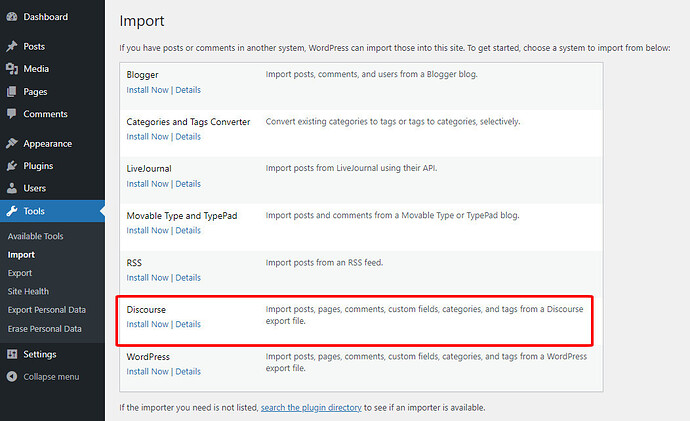
Task: Install the LiveJournal importer now
Action: click(x=147, y=183)
